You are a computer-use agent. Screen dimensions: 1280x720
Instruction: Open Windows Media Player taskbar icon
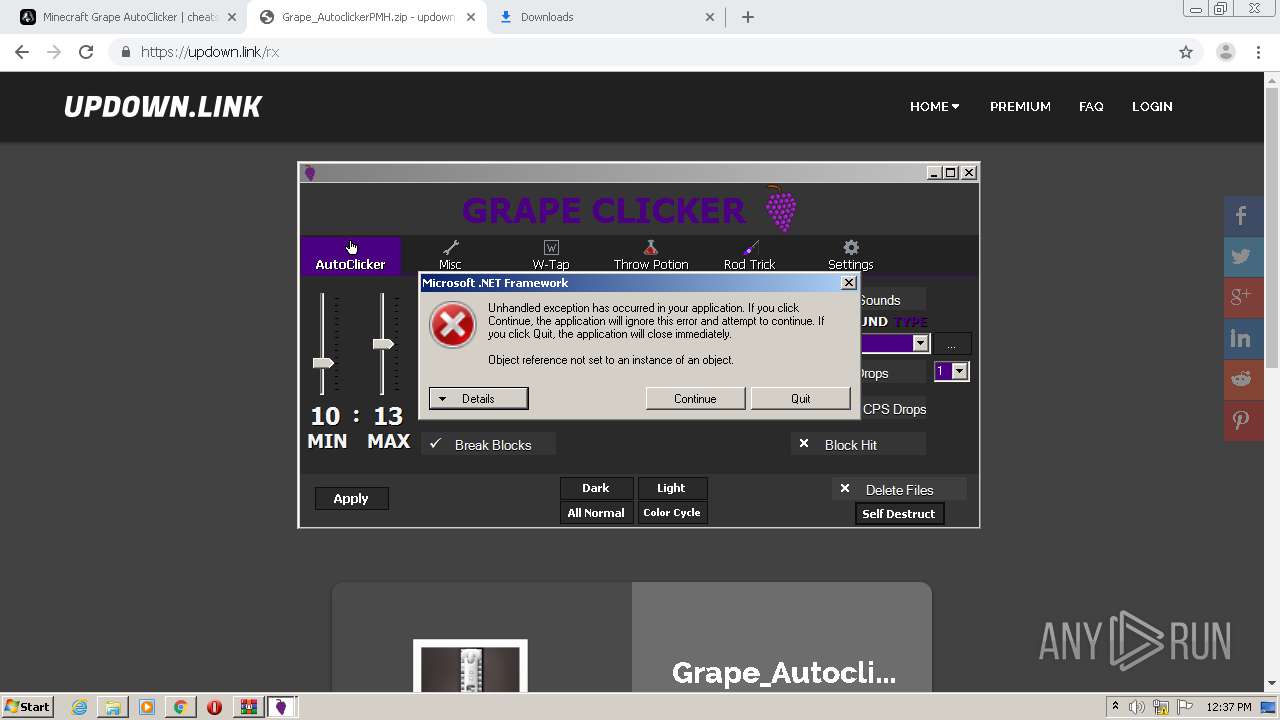[147, 707]
